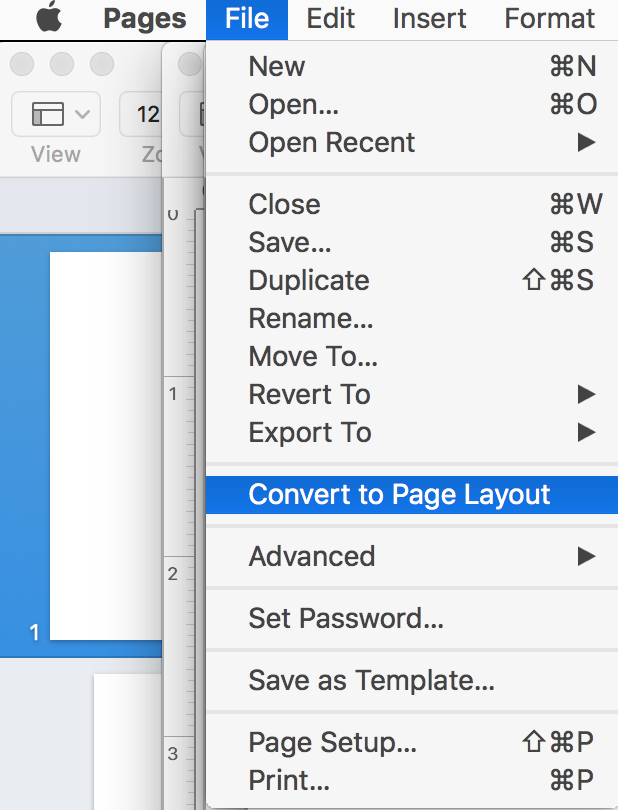Select Duplicate in File menu
Image resolution: width=618 pixels, height=810 pixels.
pyautogui.click(x=309, y=280)
